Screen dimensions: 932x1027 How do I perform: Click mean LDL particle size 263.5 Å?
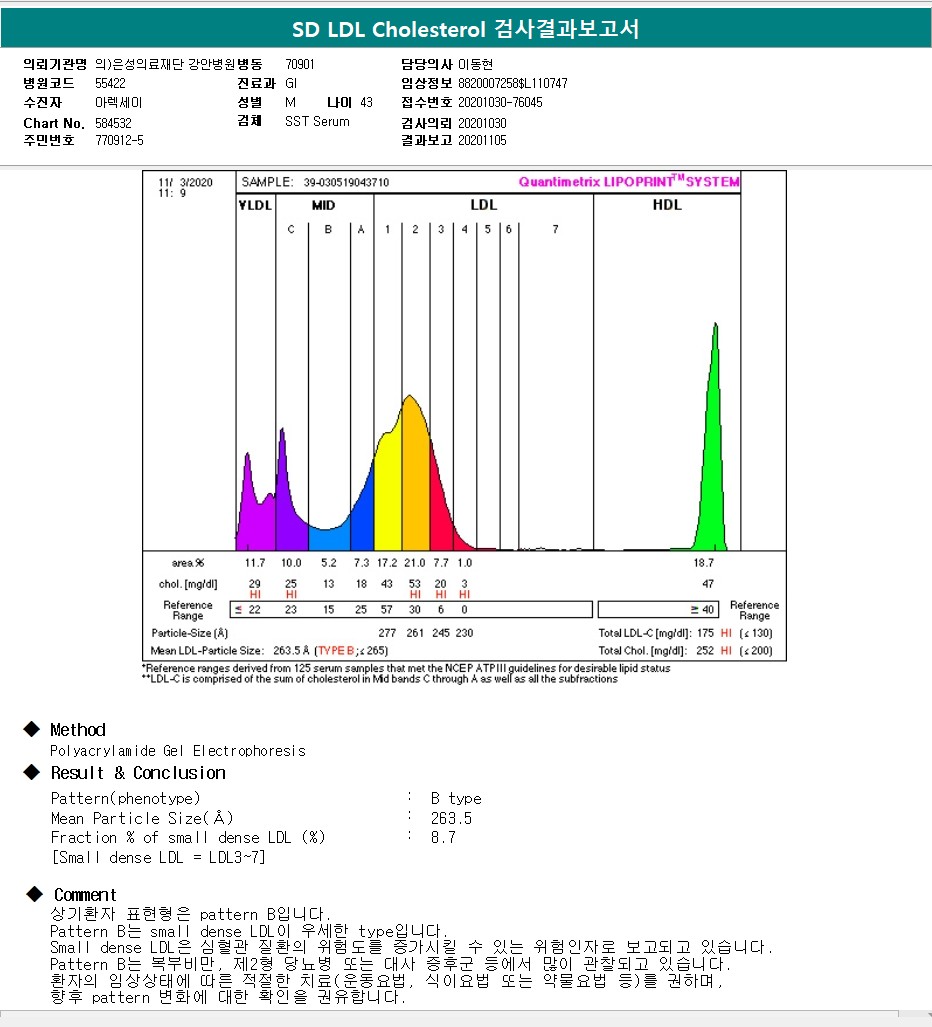pos(291,650)
